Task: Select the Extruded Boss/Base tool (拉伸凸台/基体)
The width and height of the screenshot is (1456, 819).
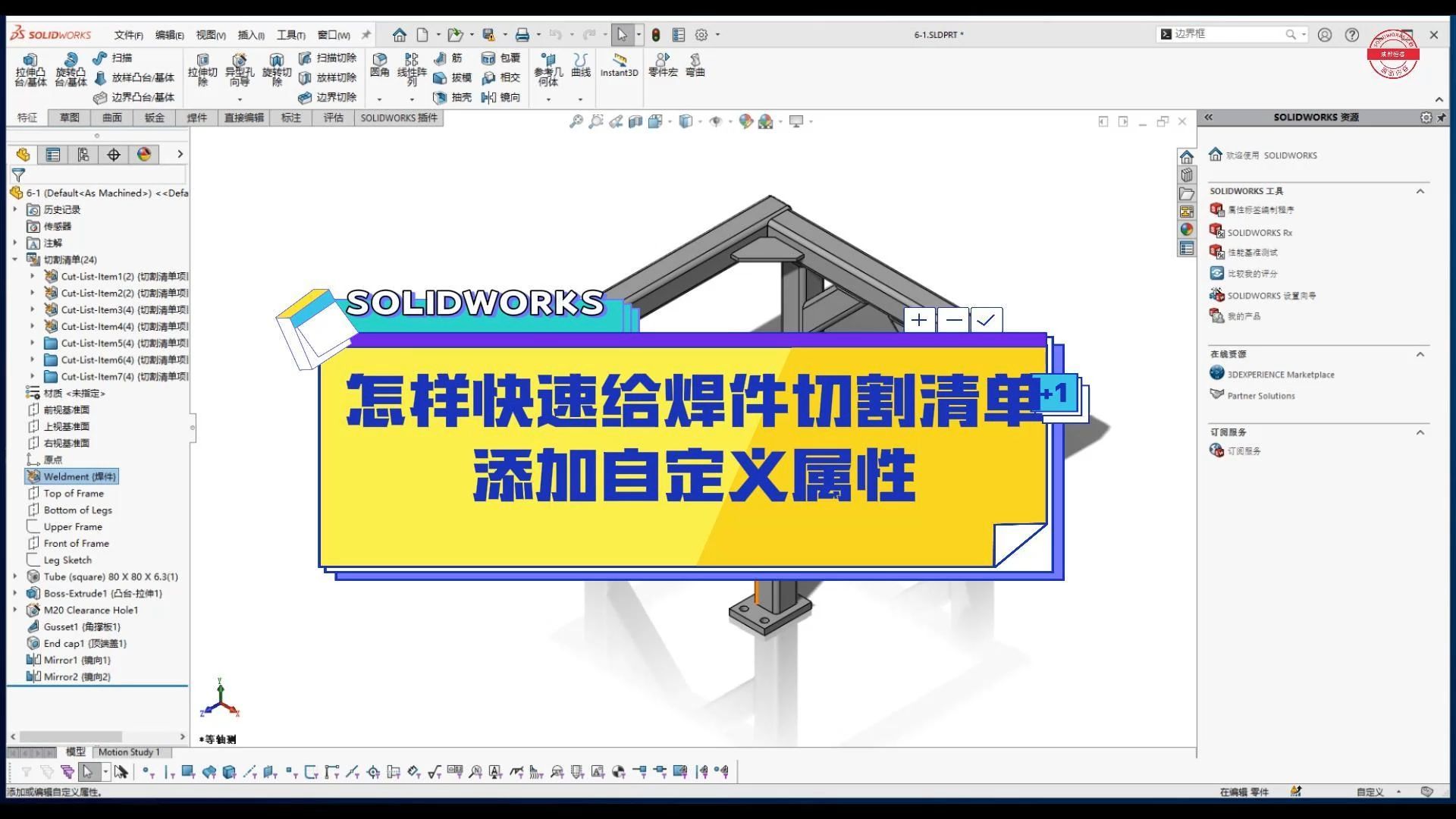Action: pos(30,70)
